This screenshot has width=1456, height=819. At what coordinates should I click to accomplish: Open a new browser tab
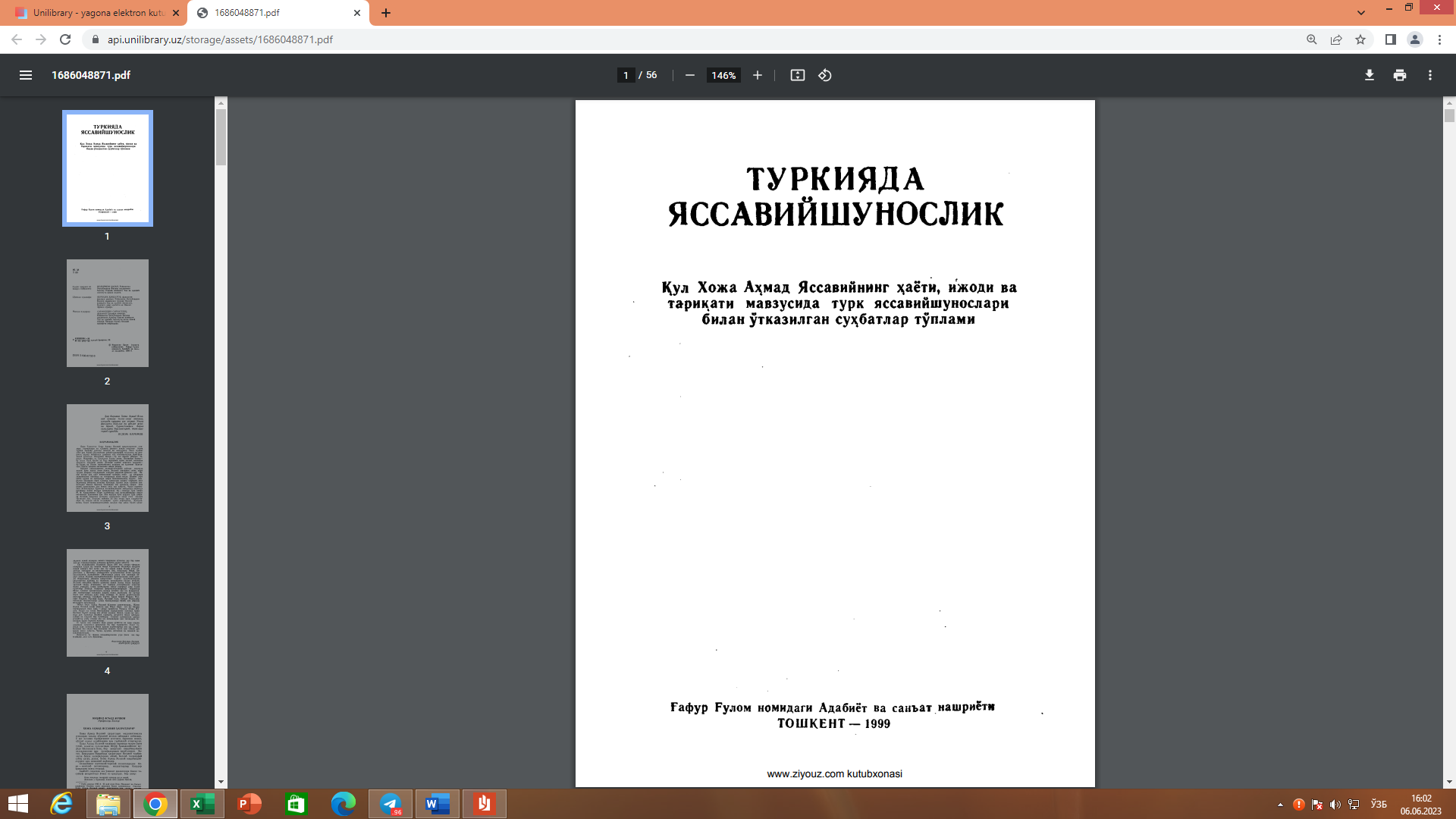click(387, 12)
